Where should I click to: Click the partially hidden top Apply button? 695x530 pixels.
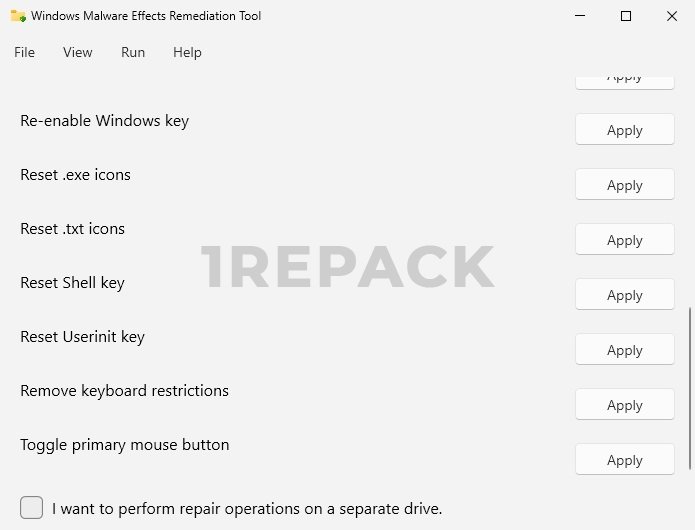click(624, 80)
